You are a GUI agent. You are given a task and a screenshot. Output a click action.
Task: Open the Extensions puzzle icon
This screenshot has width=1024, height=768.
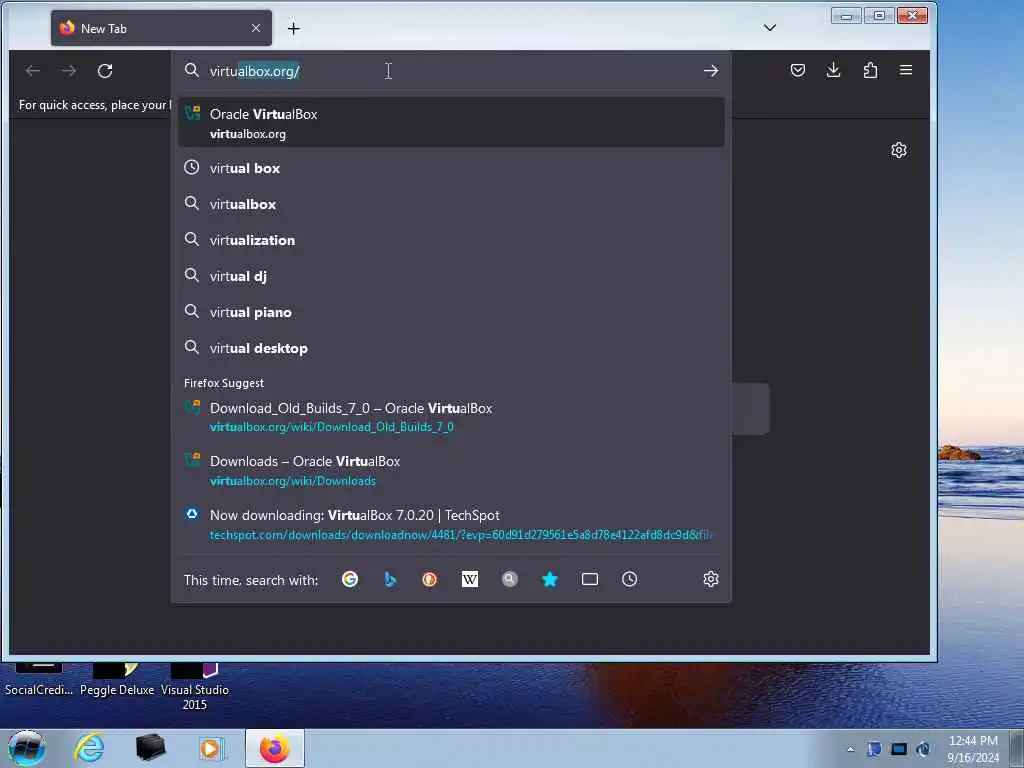pos(870,70)
